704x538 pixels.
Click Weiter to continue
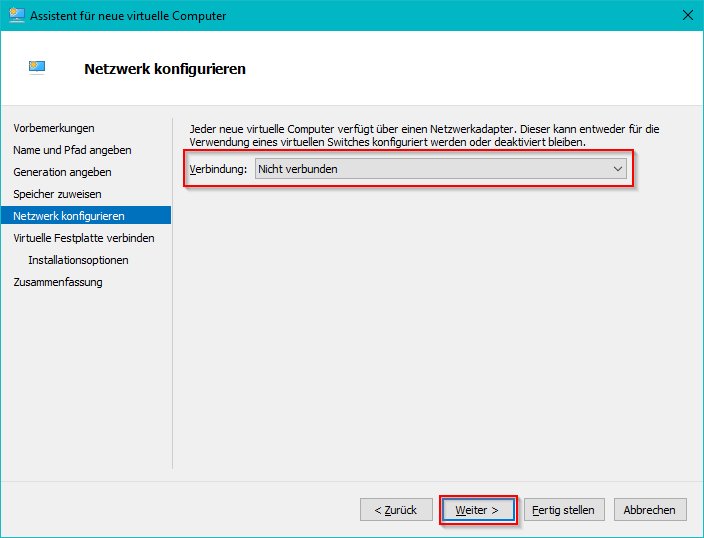(x=477, y=510)
